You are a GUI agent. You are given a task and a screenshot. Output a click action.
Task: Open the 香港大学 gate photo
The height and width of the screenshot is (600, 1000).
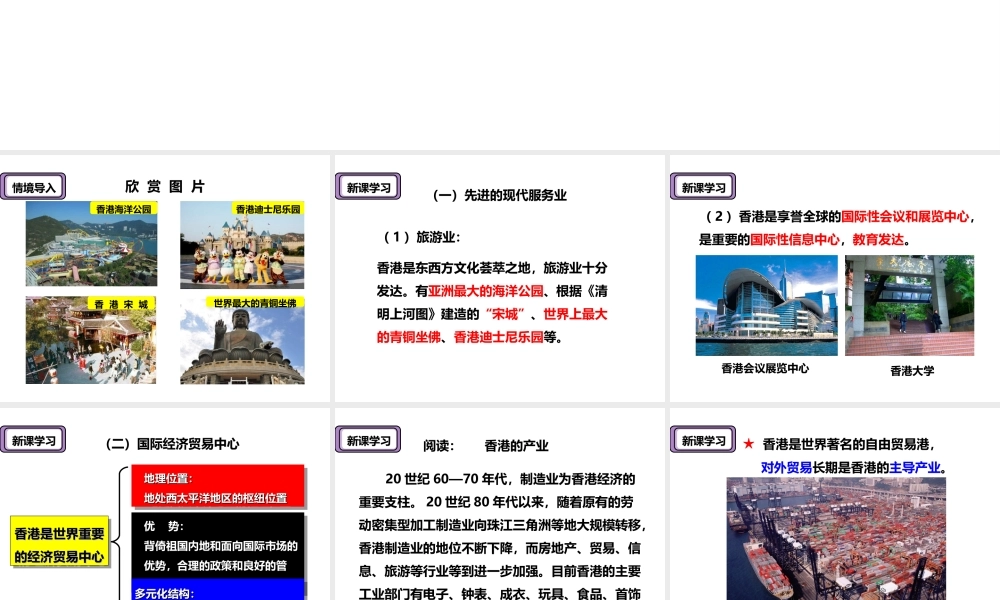(909, 305)
